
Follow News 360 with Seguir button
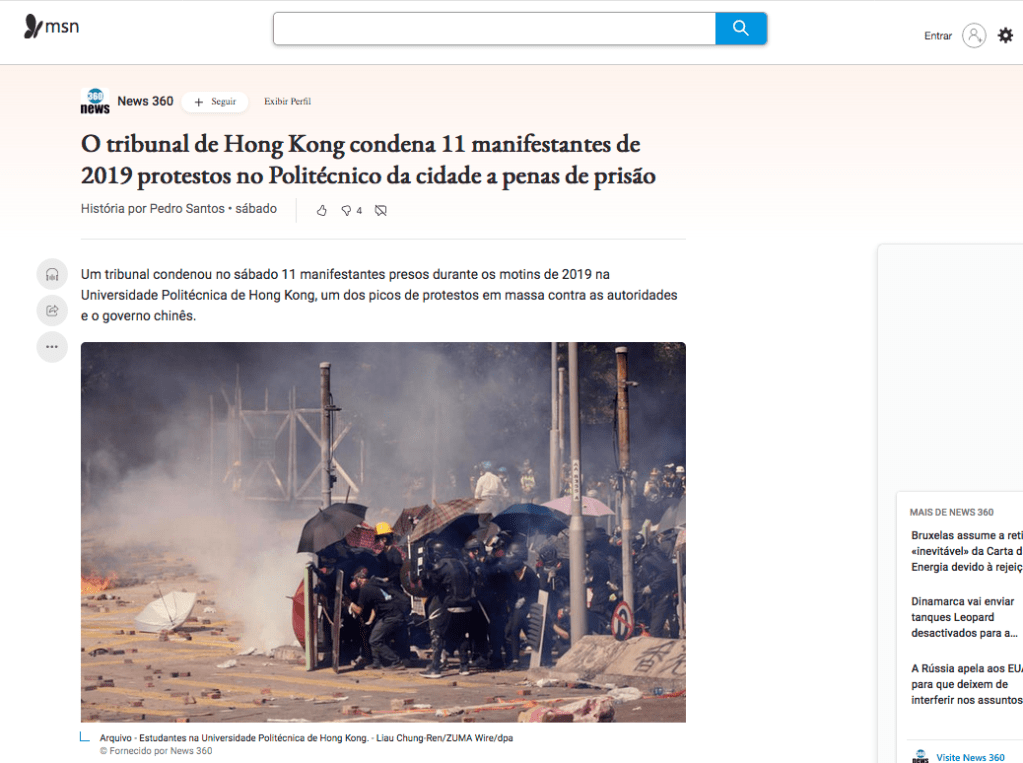(215, 102)
